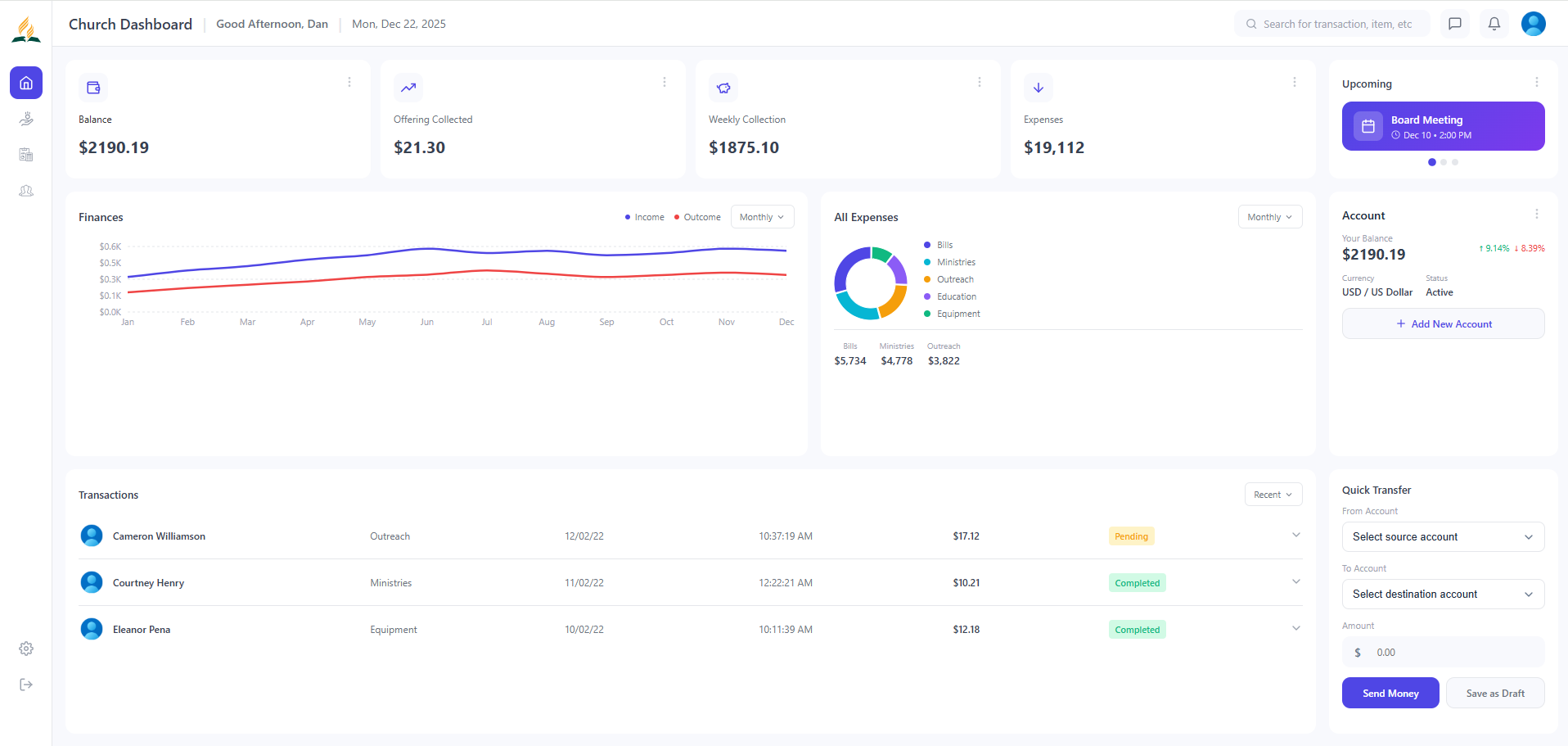Open the Home dashboard from the sidebar
The width and height of the screenshot is (1568, 746).
coord(25,82)
